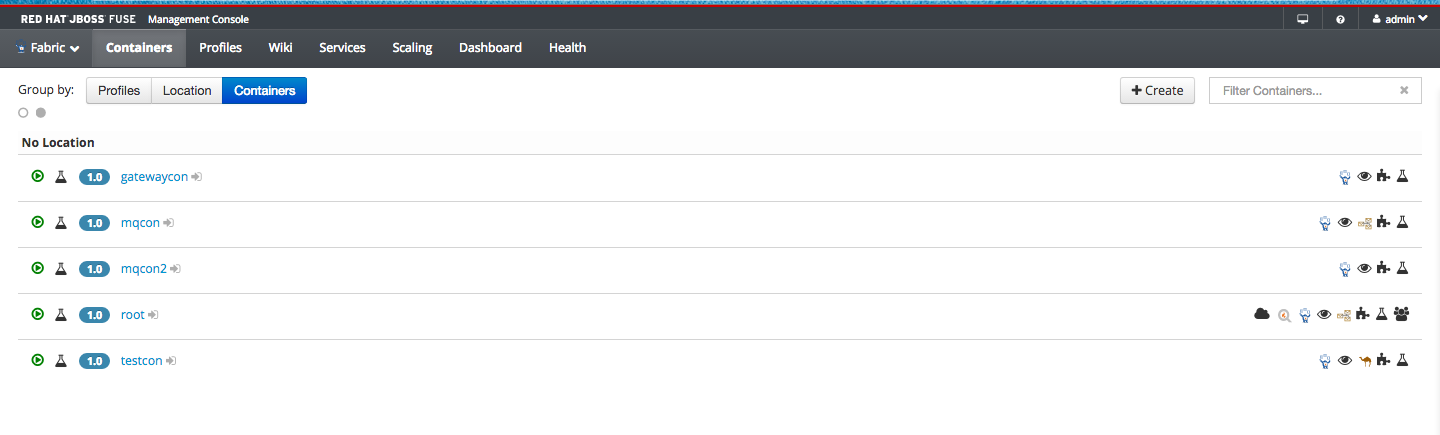This screenshot has width=1440, height=435.
Task: Click the right-side flask icon on mqcon2 row
Action: pos(1402,268)
